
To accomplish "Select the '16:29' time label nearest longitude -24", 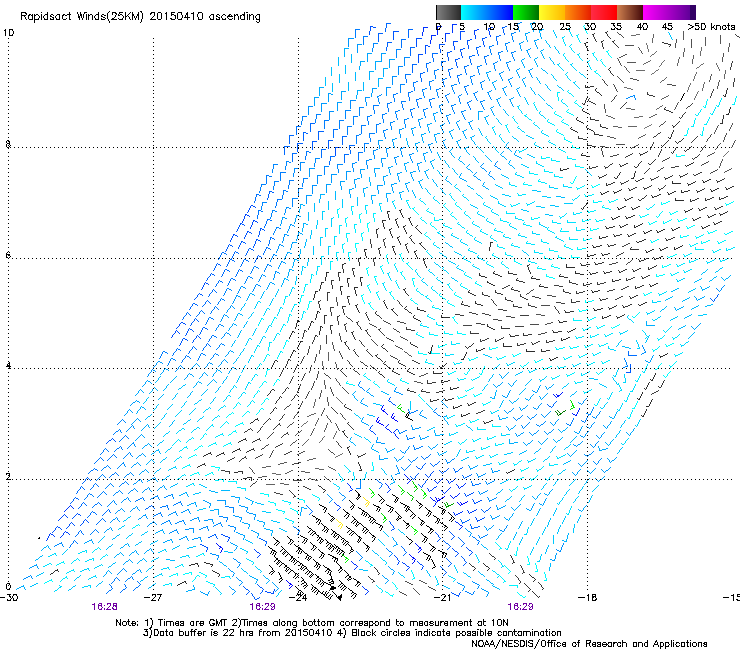I will [262, 607].
